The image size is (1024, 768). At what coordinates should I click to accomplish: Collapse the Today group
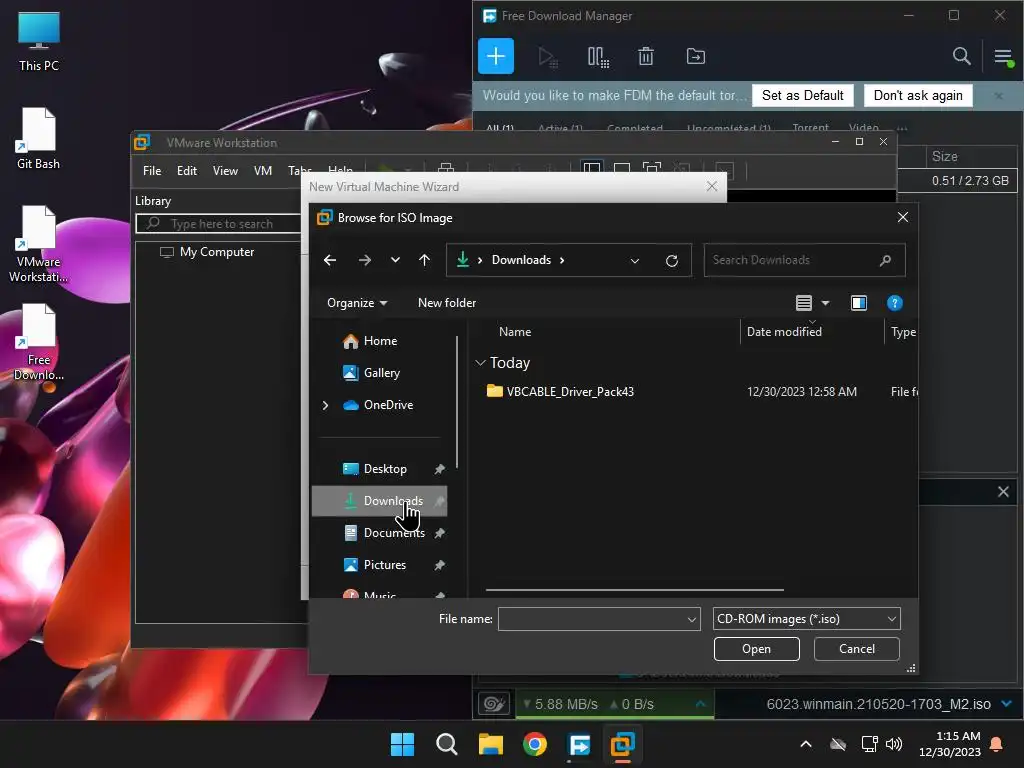pyautogui.click(x=481, y=362)
